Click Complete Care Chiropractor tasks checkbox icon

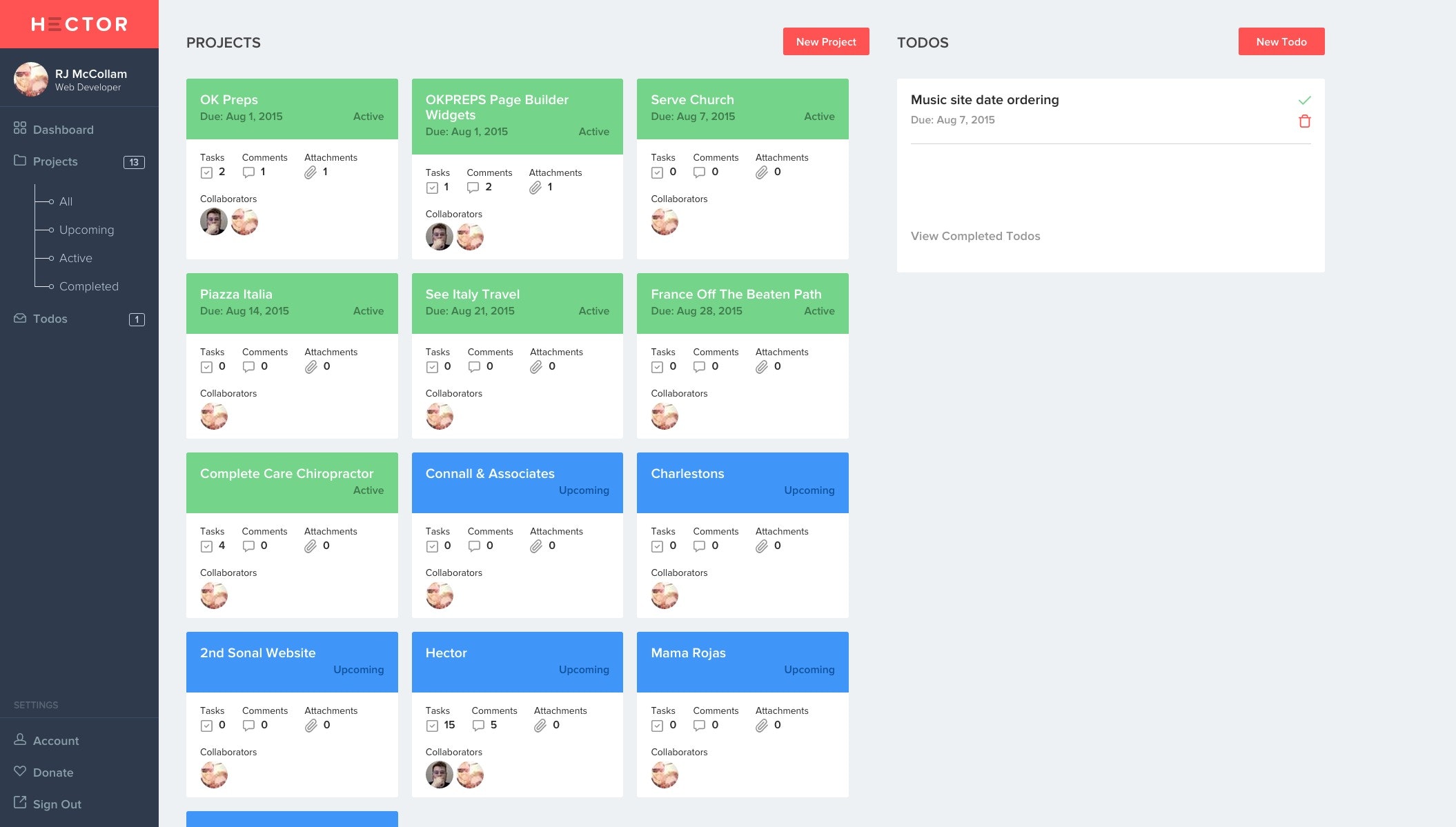point(206,546)
